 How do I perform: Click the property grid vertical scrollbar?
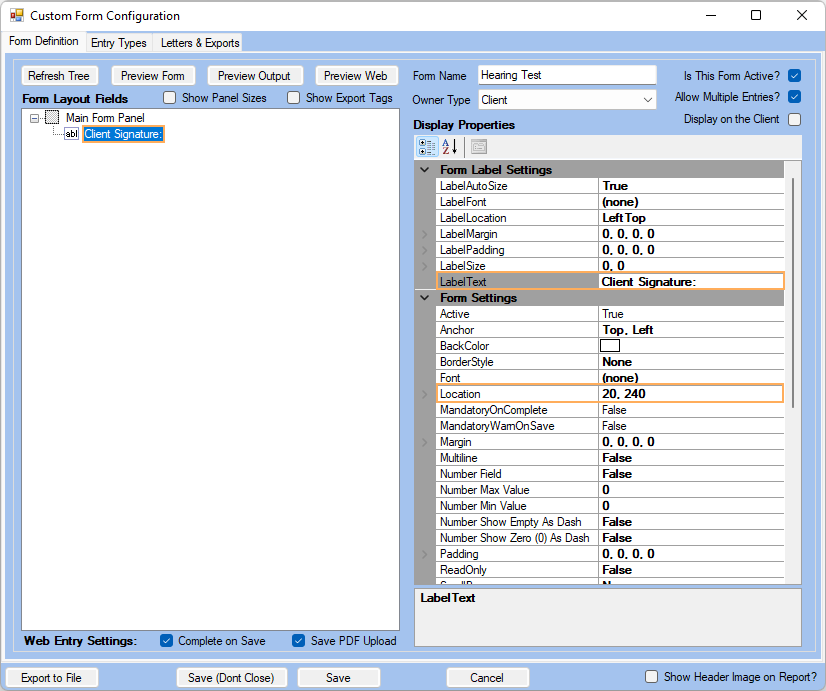pos(793,293)
